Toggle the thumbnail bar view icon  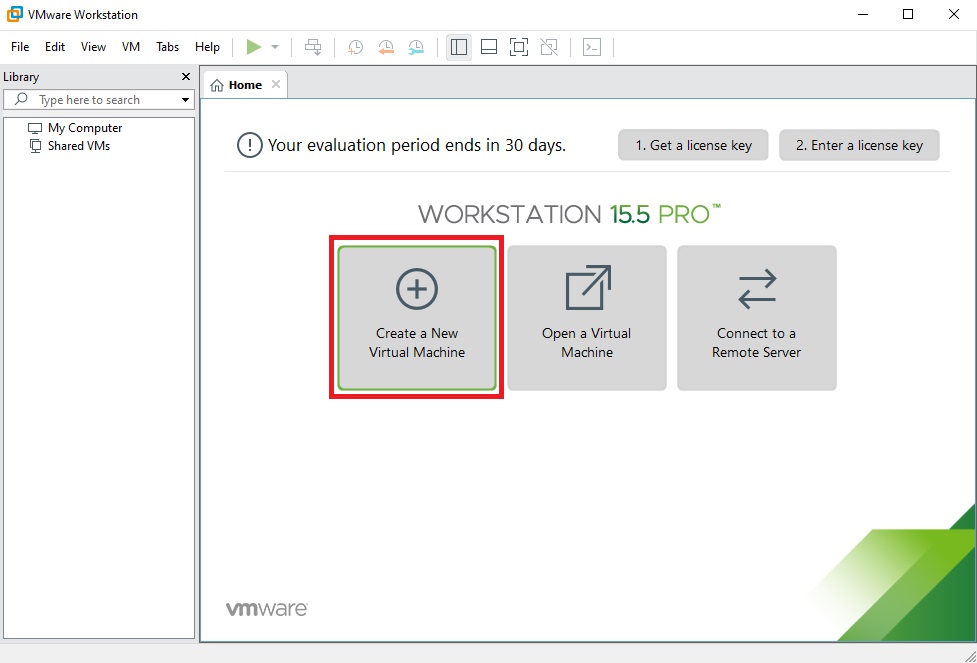click(489, 47)
